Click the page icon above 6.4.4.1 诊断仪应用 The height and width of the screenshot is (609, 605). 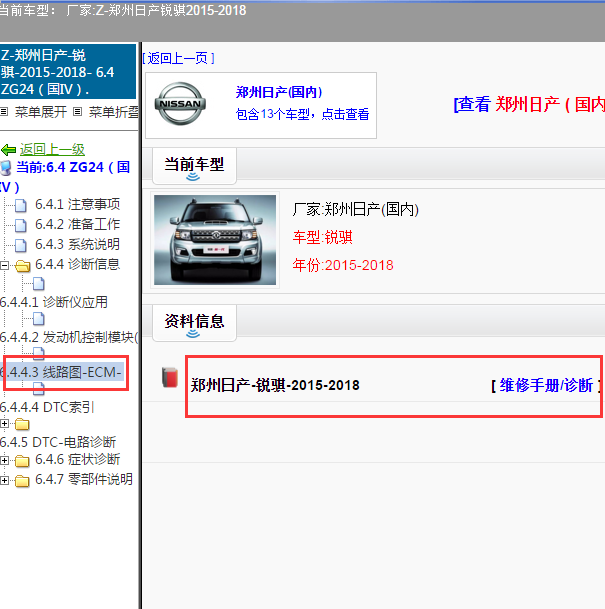pos(38,284)
